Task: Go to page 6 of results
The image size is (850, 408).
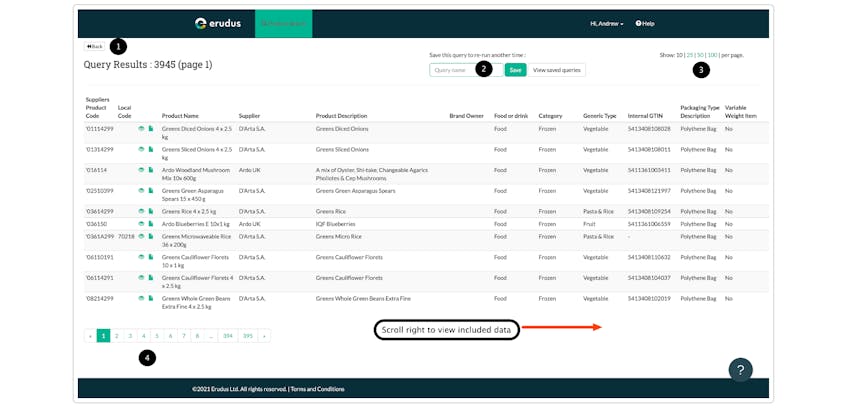Action: coord(170,336)
